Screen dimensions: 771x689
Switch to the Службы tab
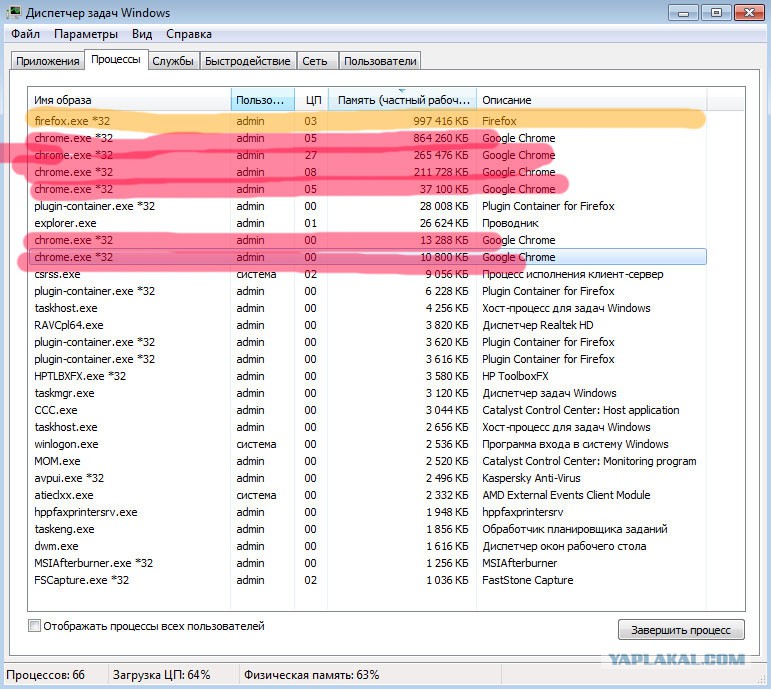pyautogui.click(x=173, y=61)
